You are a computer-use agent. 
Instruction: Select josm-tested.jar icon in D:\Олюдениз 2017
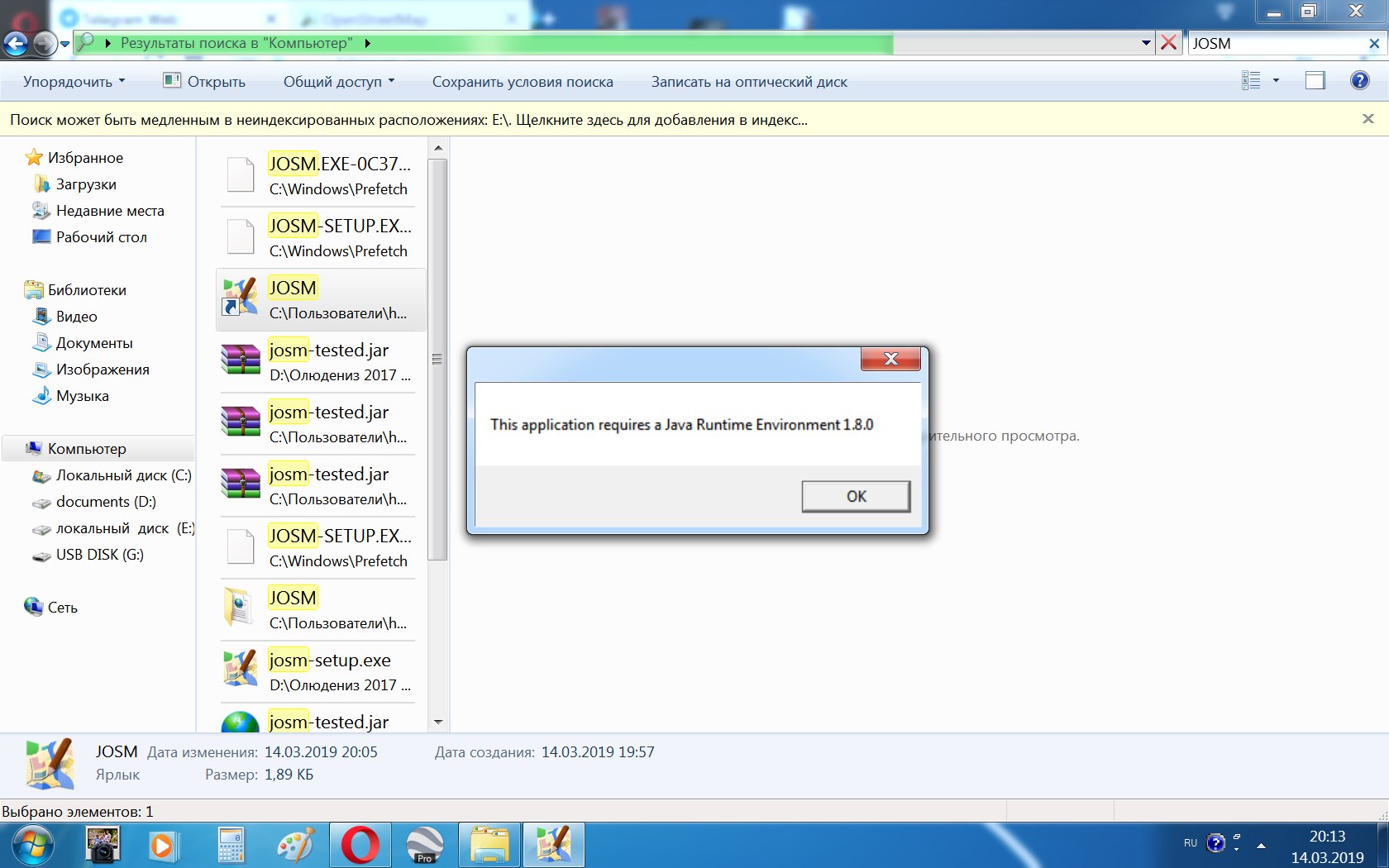(241, 360)
